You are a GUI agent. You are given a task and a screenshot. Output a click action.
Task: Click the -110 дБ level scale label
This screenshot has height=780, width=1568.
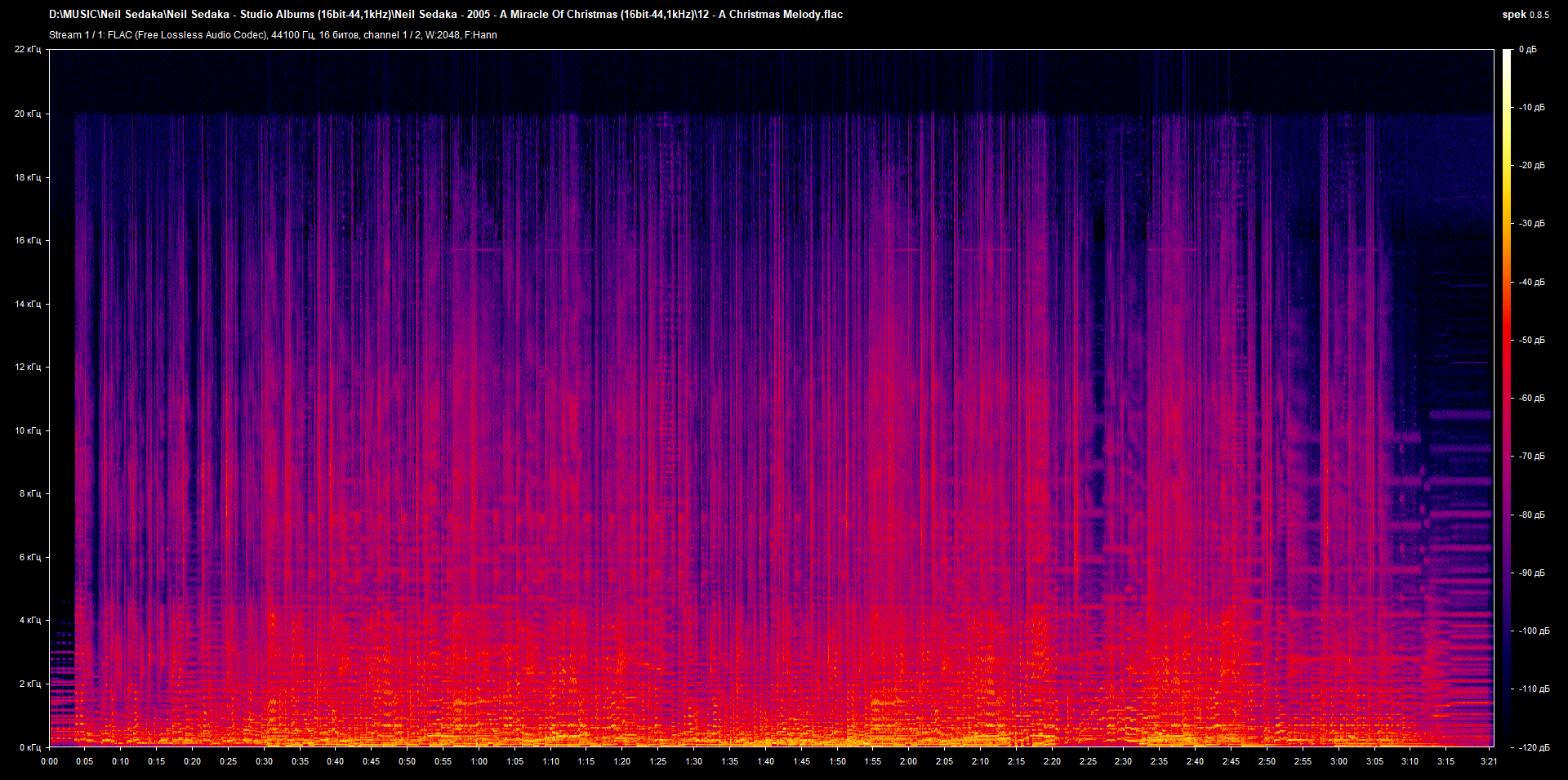pos(1533,689)
